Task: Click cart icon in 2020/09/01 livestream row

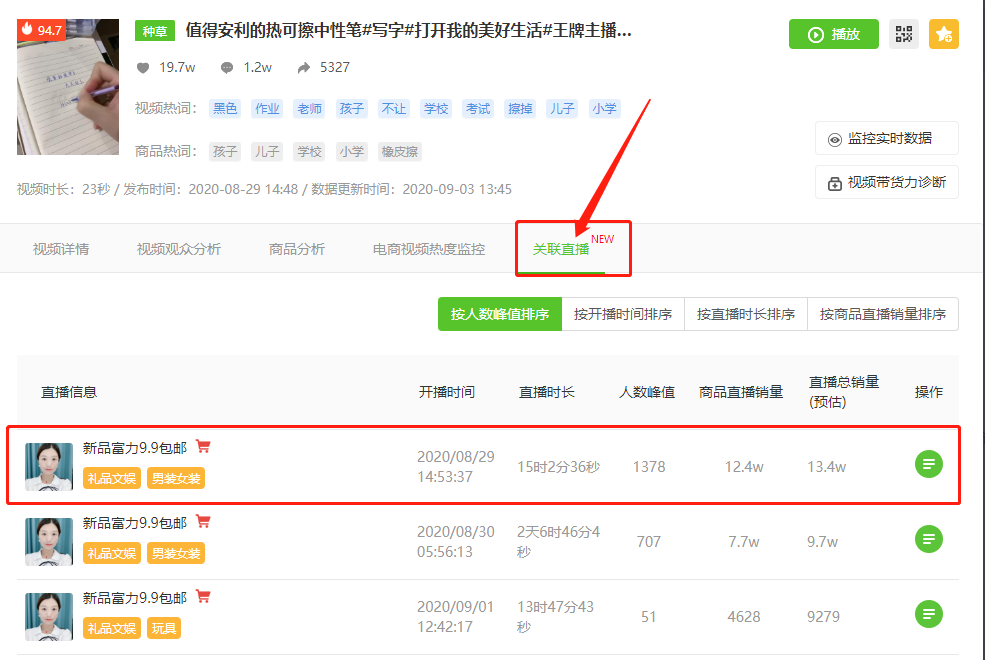Action: (x=203, y=596)
